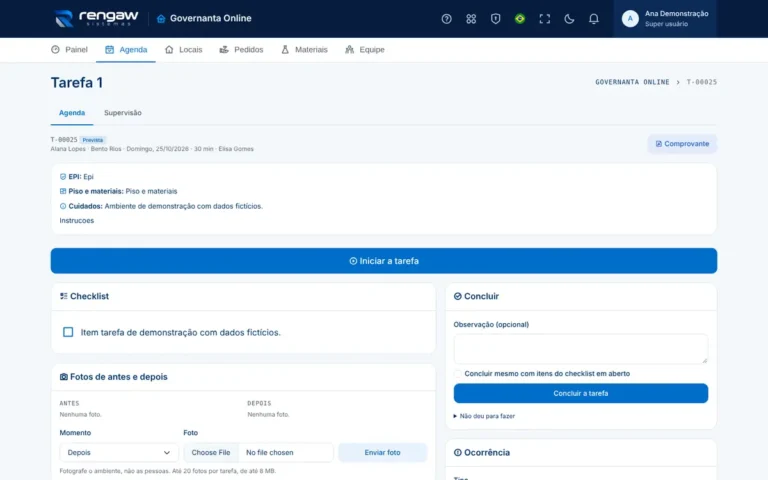
Task: Open the Agenda menu item
Action: tap(126, 49)
